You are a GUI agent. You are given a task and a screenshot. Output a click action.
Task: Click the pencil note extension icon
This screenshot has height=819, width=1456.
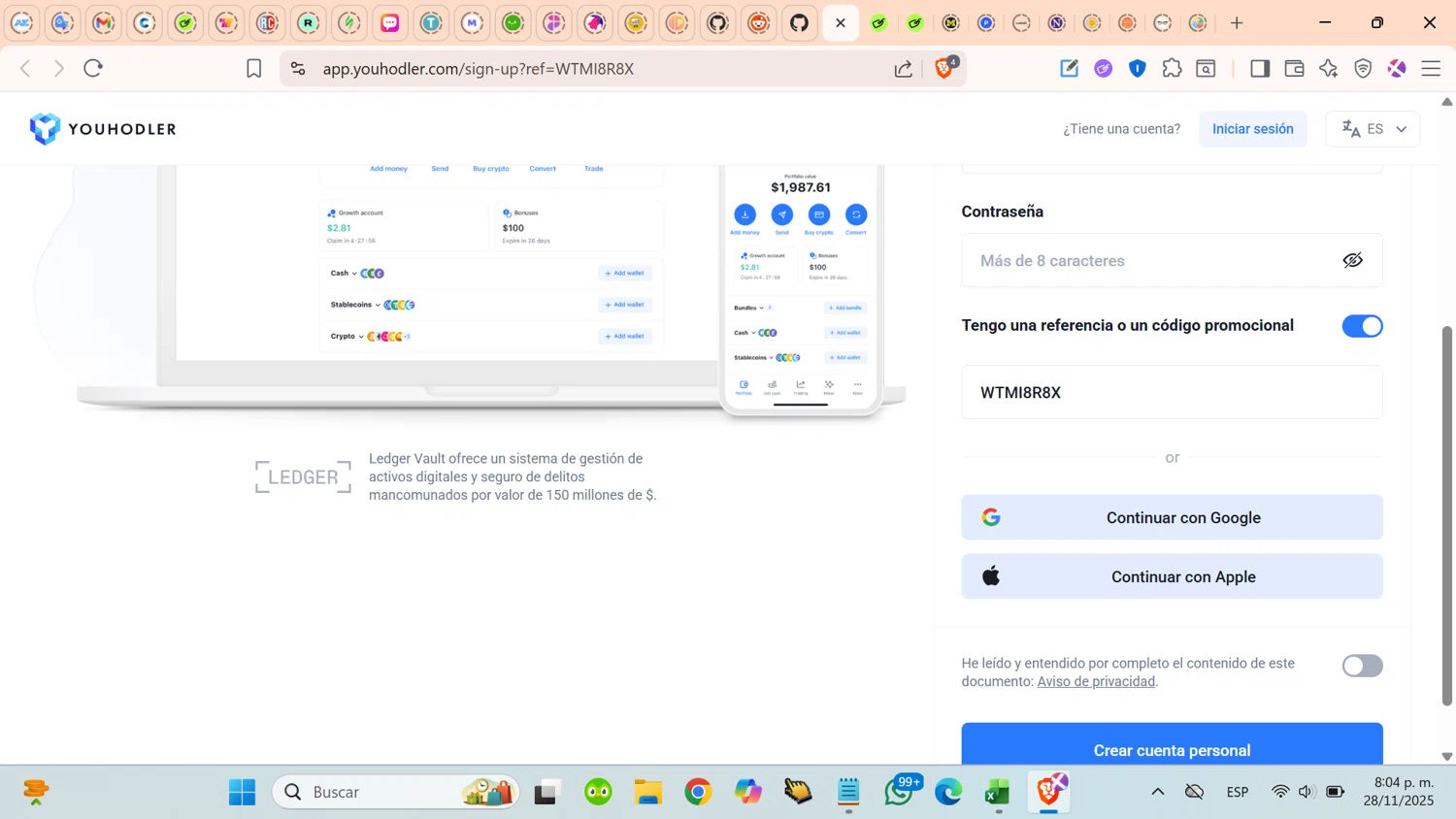[1069, 68]
